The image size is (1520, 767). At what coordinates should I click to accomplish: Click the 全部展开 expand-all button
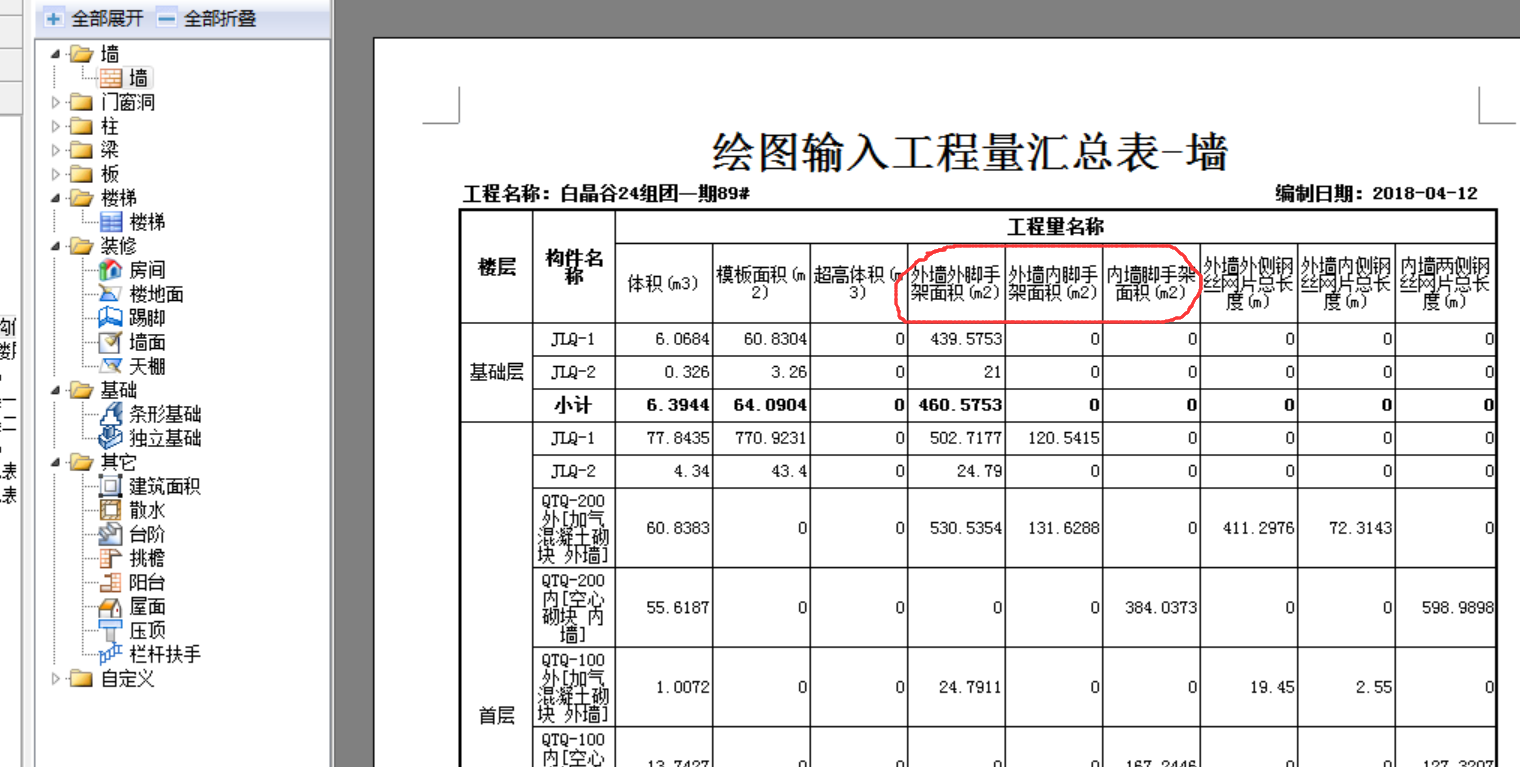pyautogui.click(x=94, y=18)
